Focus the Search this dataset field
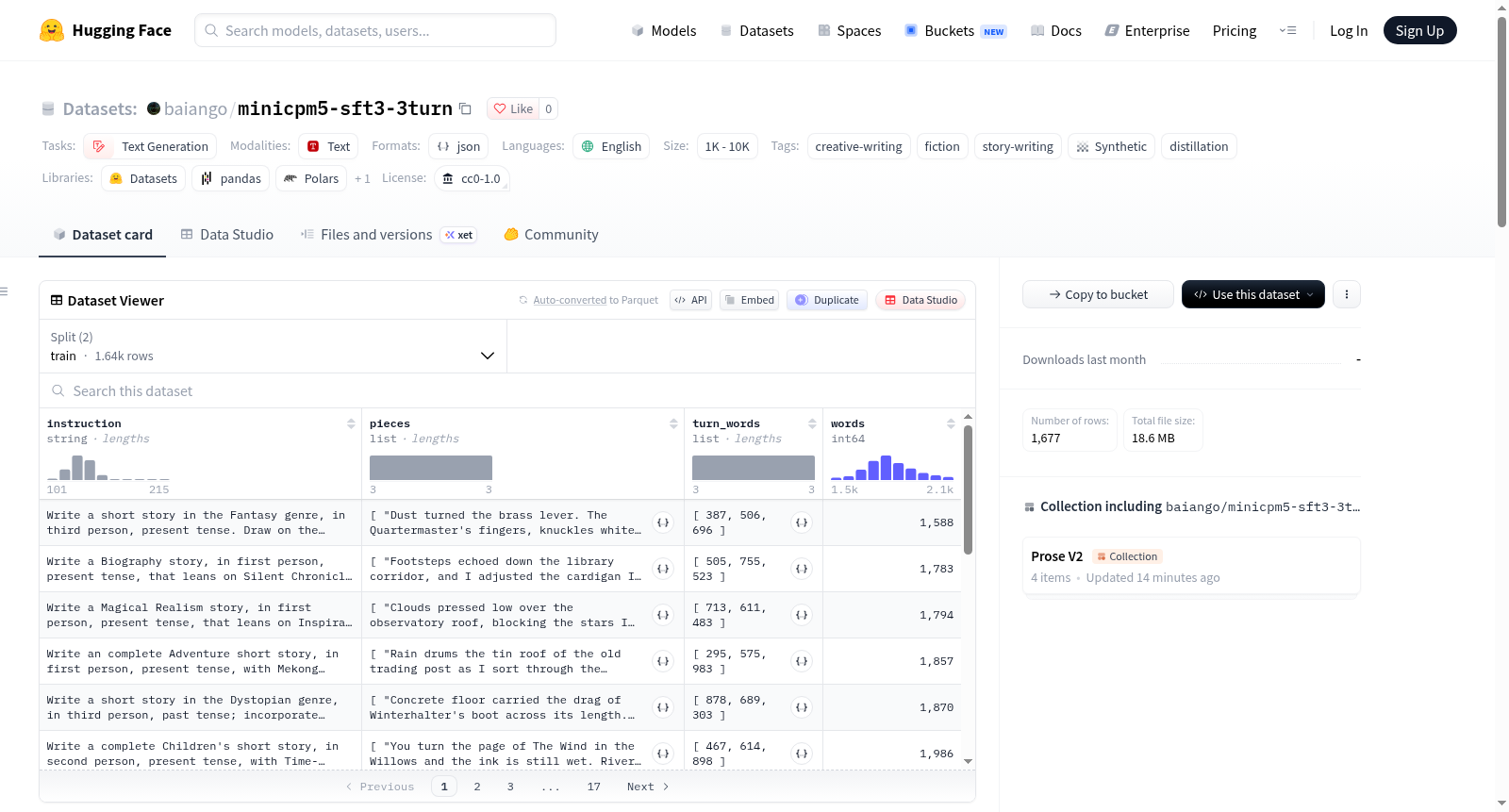The height and width of the screenshot is (812, 1509). tap(507, 390)
